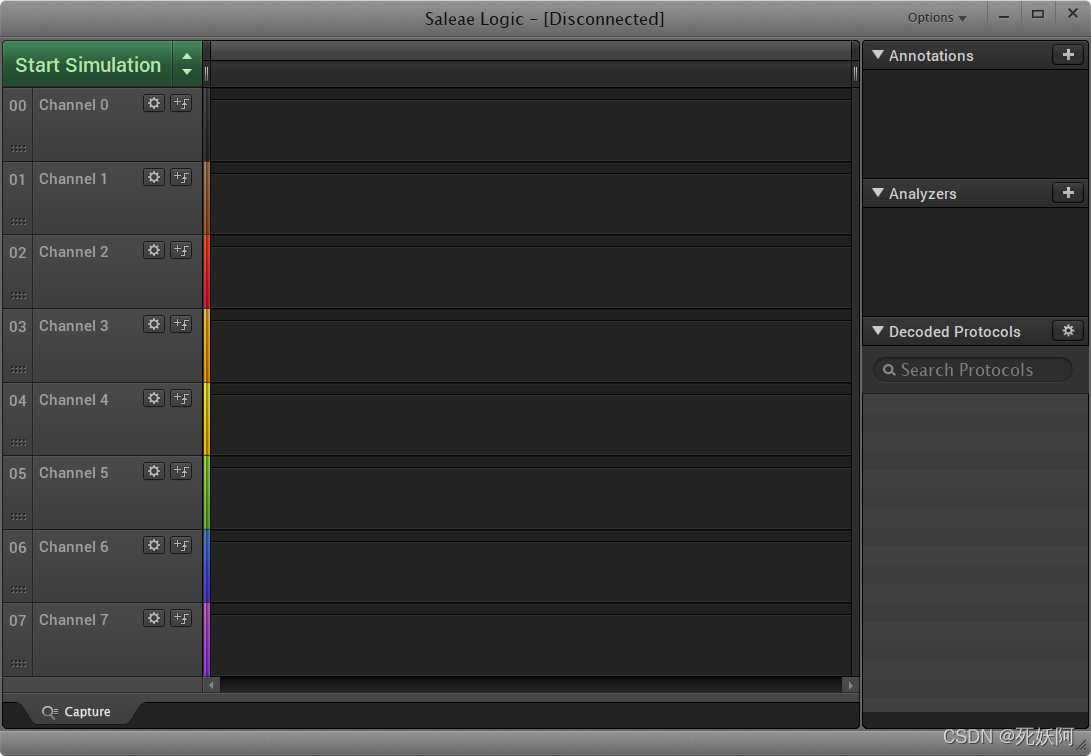Click the Start Simulation button
The width and height of the screenshot is (1091, 756).
[x=87, y=65]
